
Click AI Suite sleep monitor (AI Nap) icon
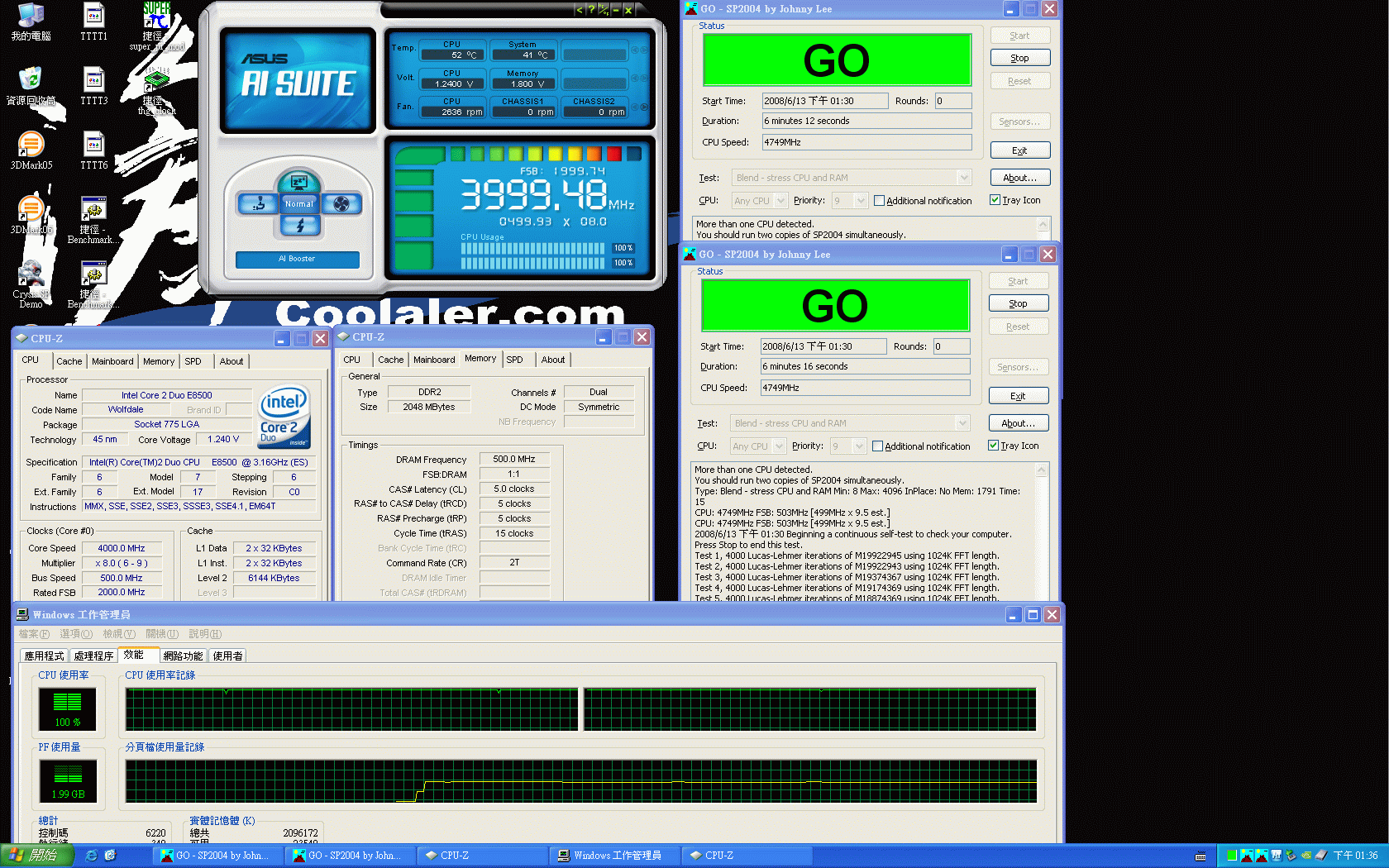pos(298,182)
